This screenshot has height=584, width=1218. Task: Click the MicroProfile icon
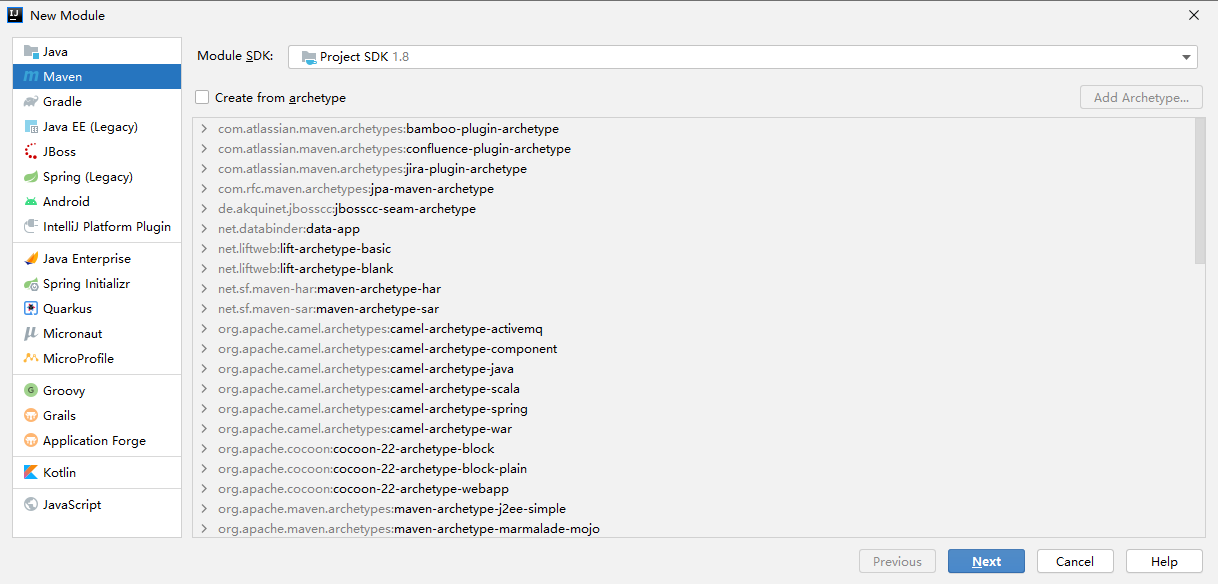31,358
